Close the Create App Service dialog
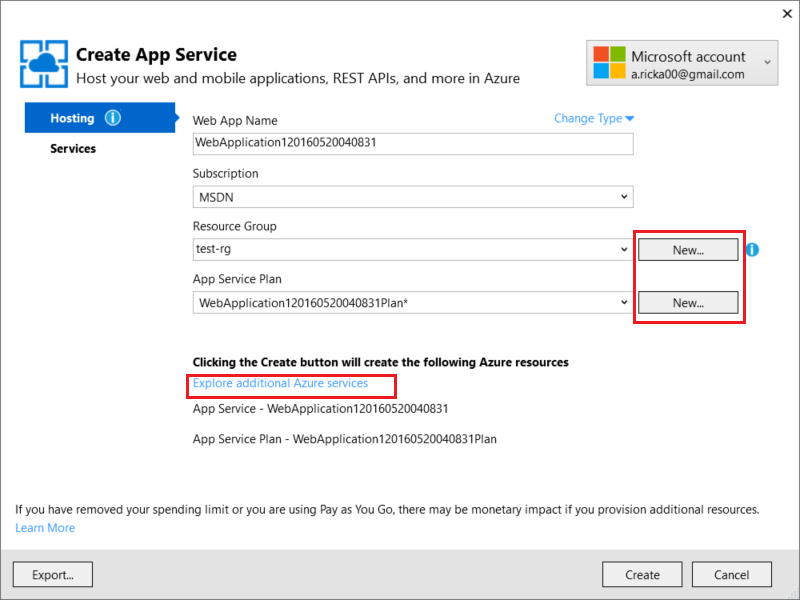Image resolution: width=800 pixels, height=600 pixels. point(787,14)
